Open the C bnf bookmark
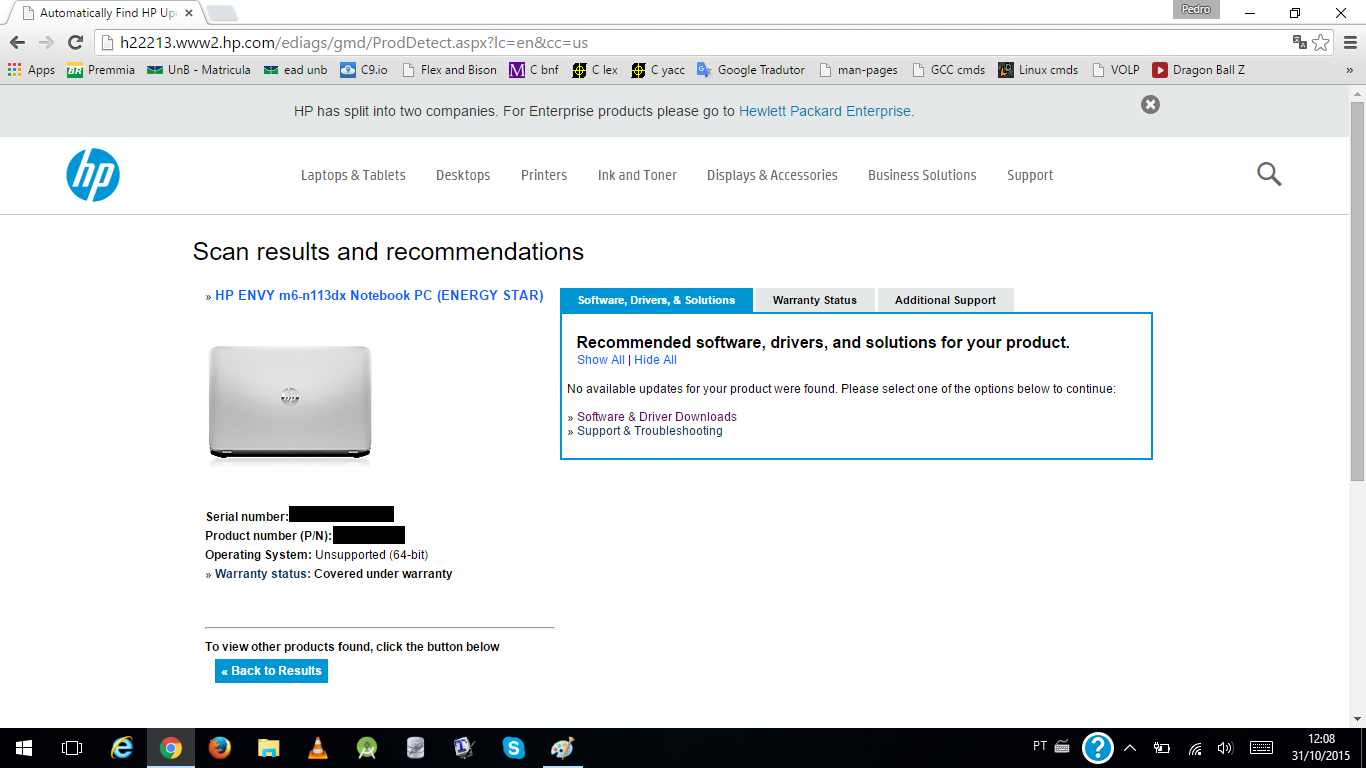 tap(534, 70)
